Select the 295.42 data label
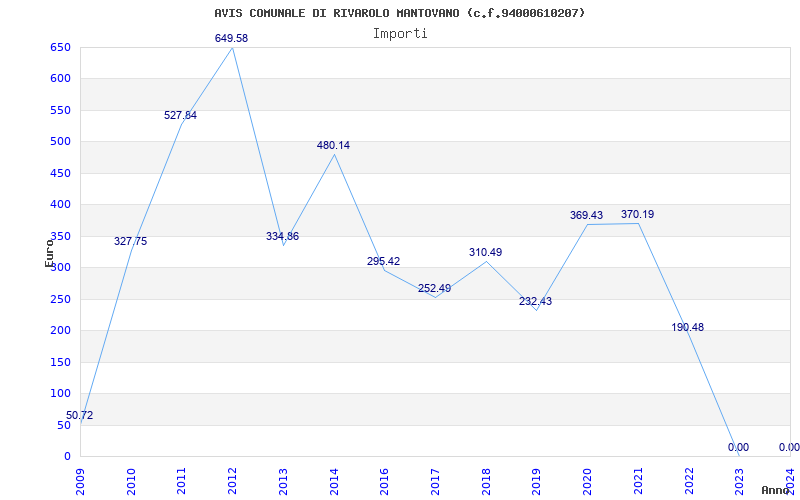The image size is (800, 500). click(x=383, y=261)
